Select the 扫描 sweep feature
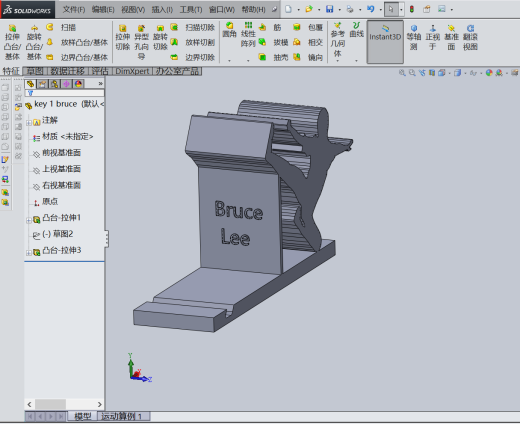Viewport: 520px width, 424px height. coord(62,27)
